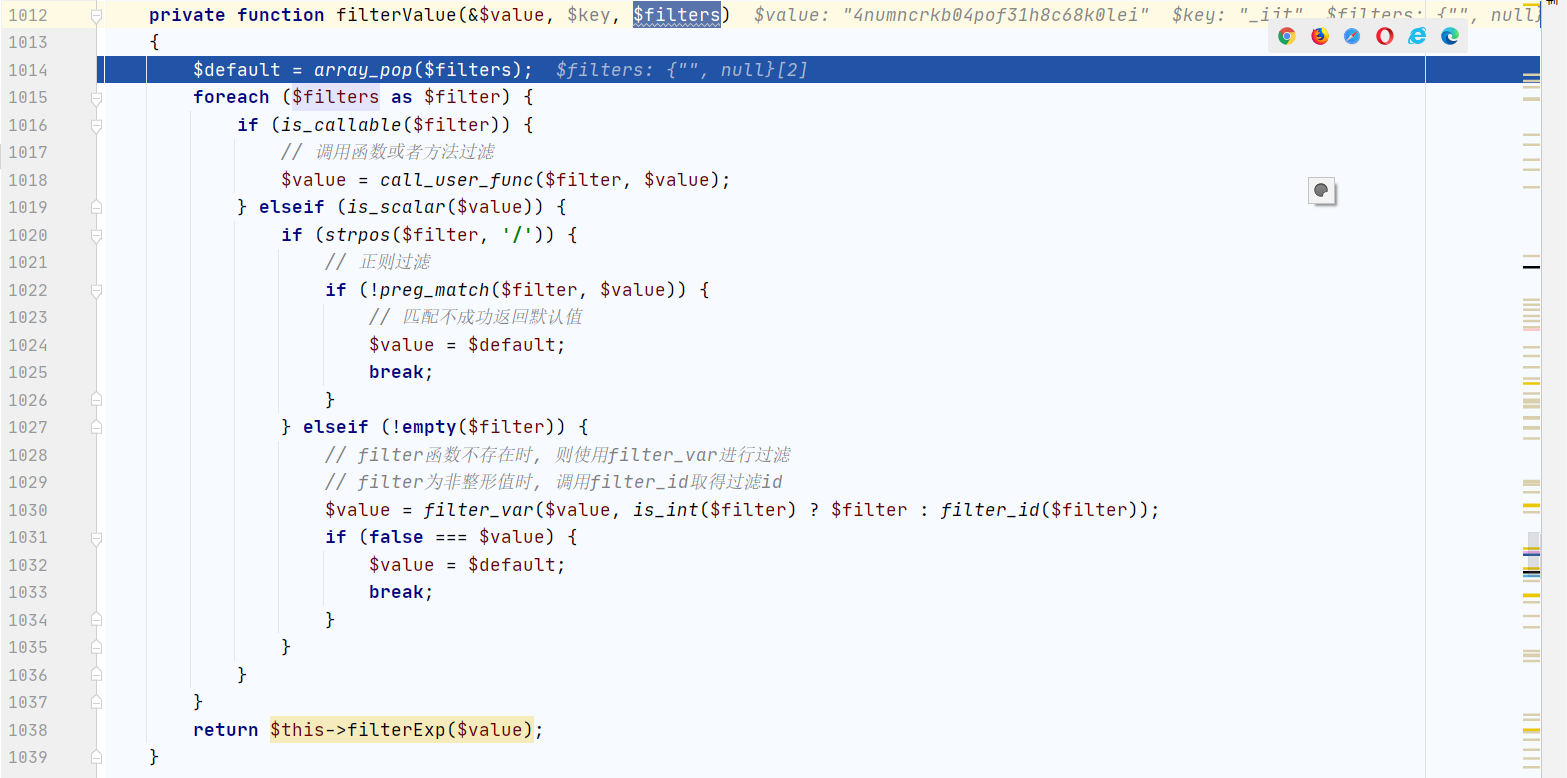The height and width of the screenshot is (778, 1567).
Task: Collapse the foreach block at line 1015
Action: click(97, 97)
